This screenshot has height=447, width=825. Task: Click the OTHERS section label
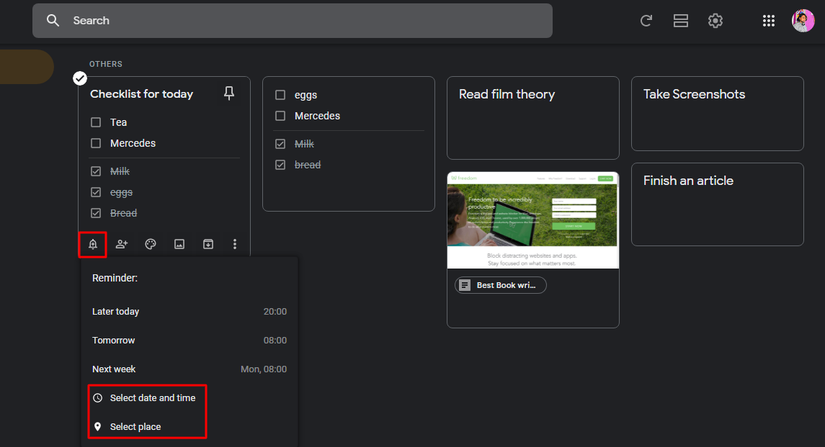106,64
